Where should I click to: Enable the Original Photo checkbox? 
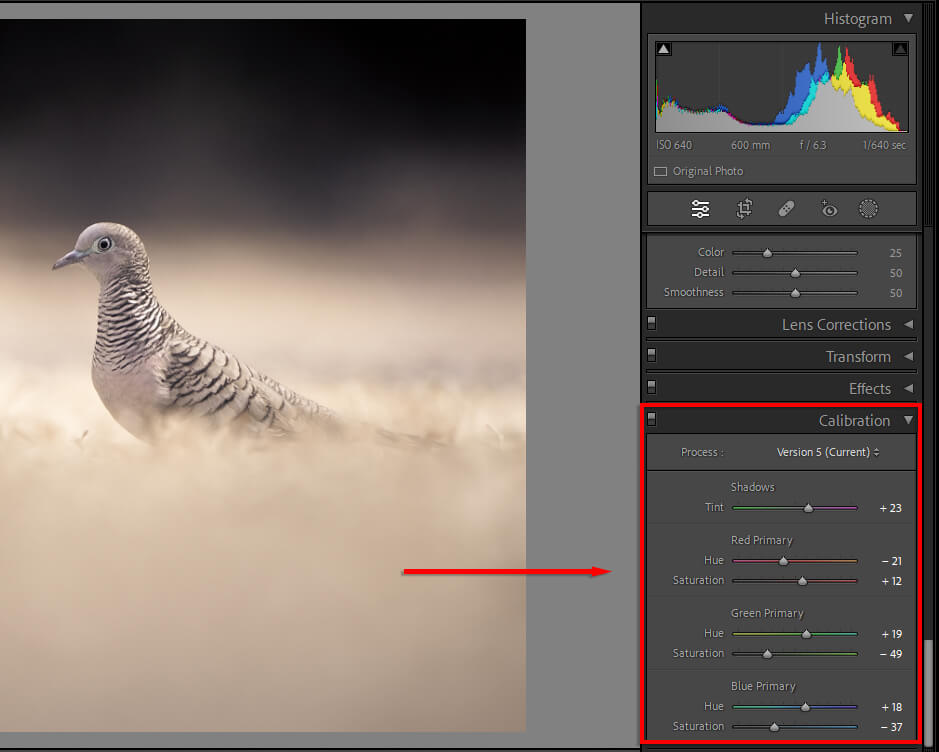[660, 171]
